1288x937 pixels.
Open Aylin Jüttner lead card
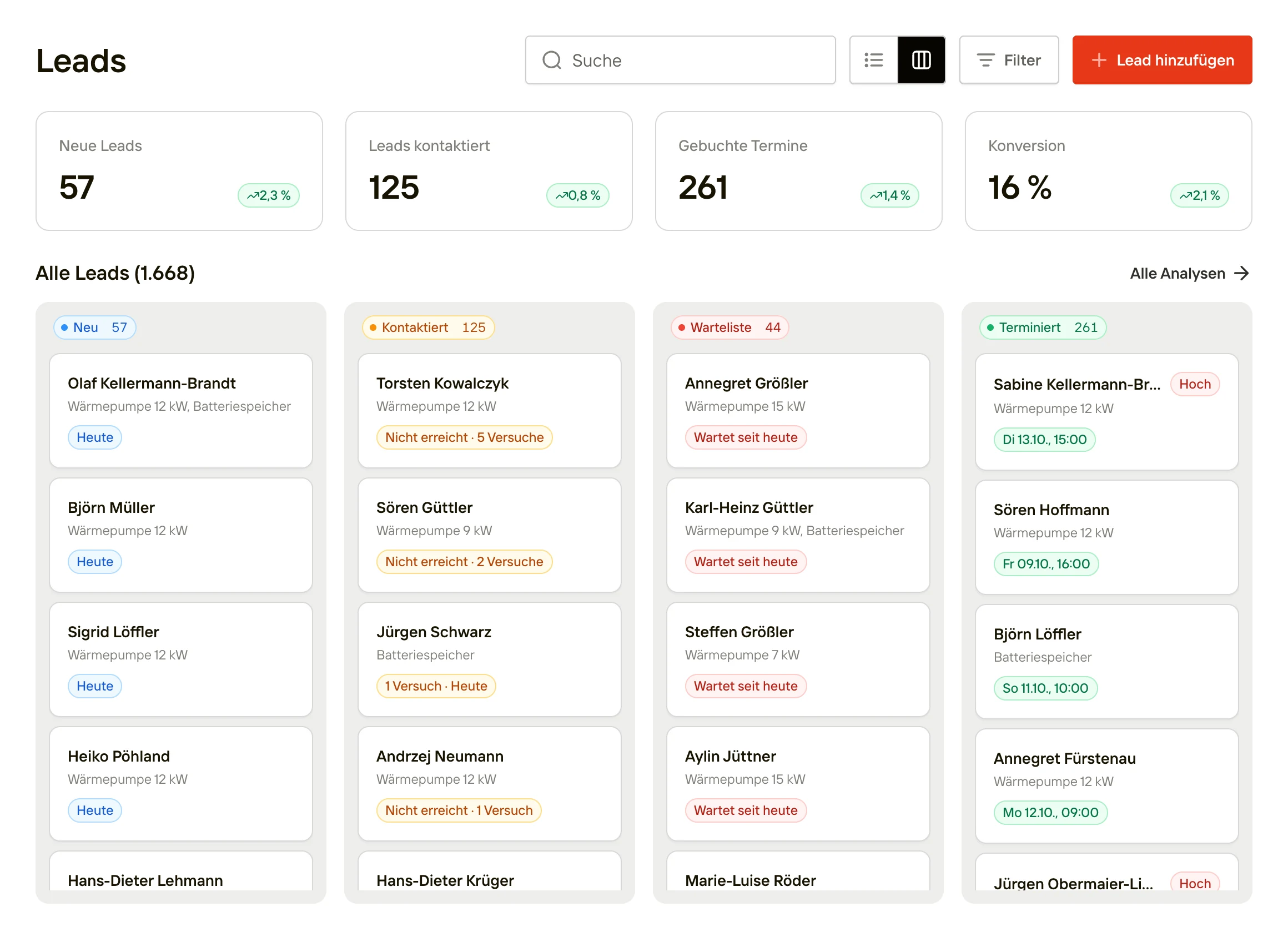798,784
